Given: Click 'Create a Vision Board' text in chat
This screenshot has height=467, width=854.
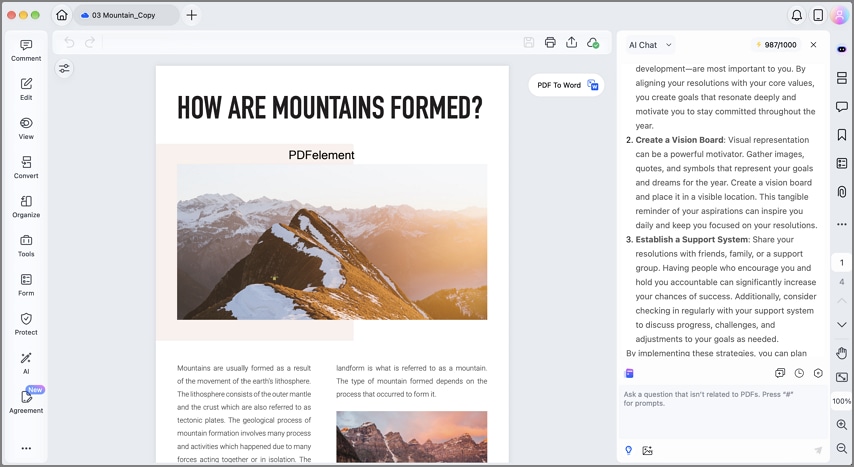Looking at the screenshot, I should tap(679, 140).
